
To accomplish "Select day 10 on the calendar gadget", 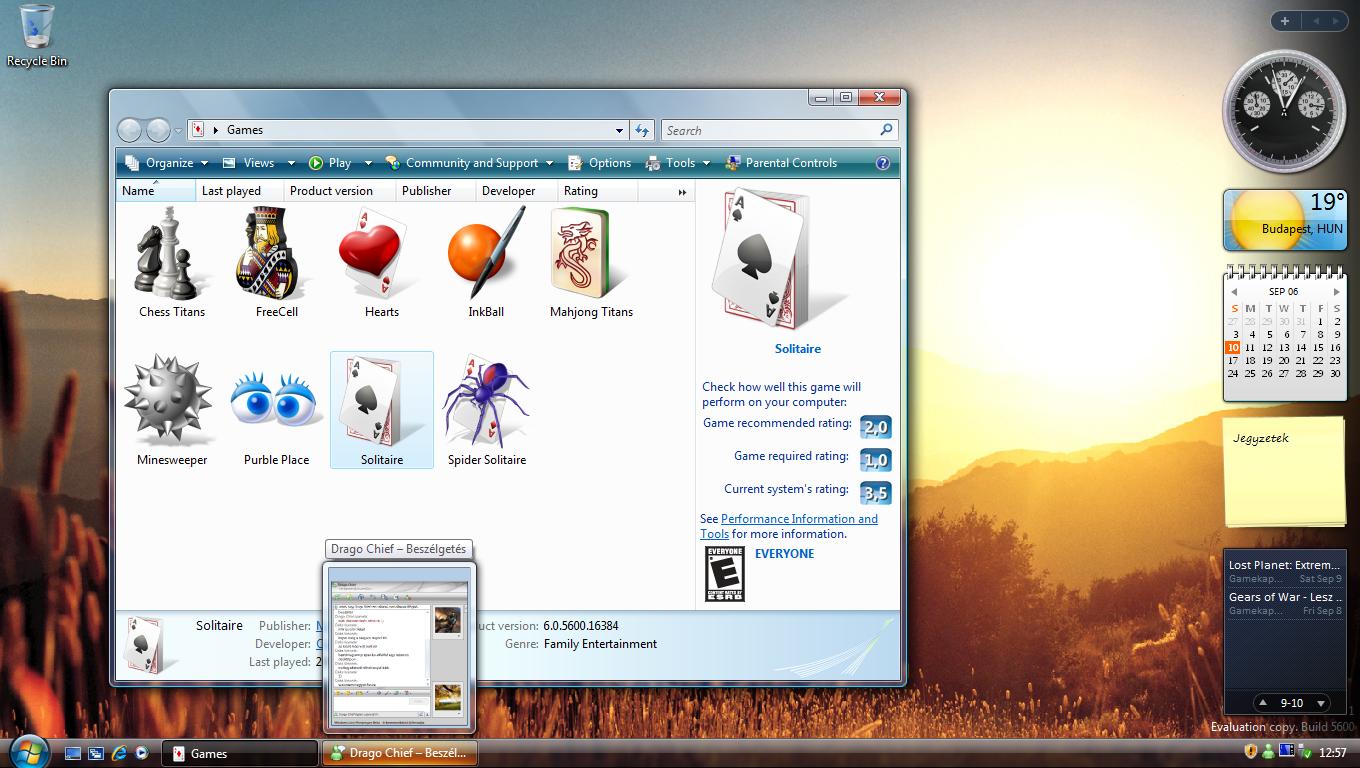I will tap(1233, 347).
